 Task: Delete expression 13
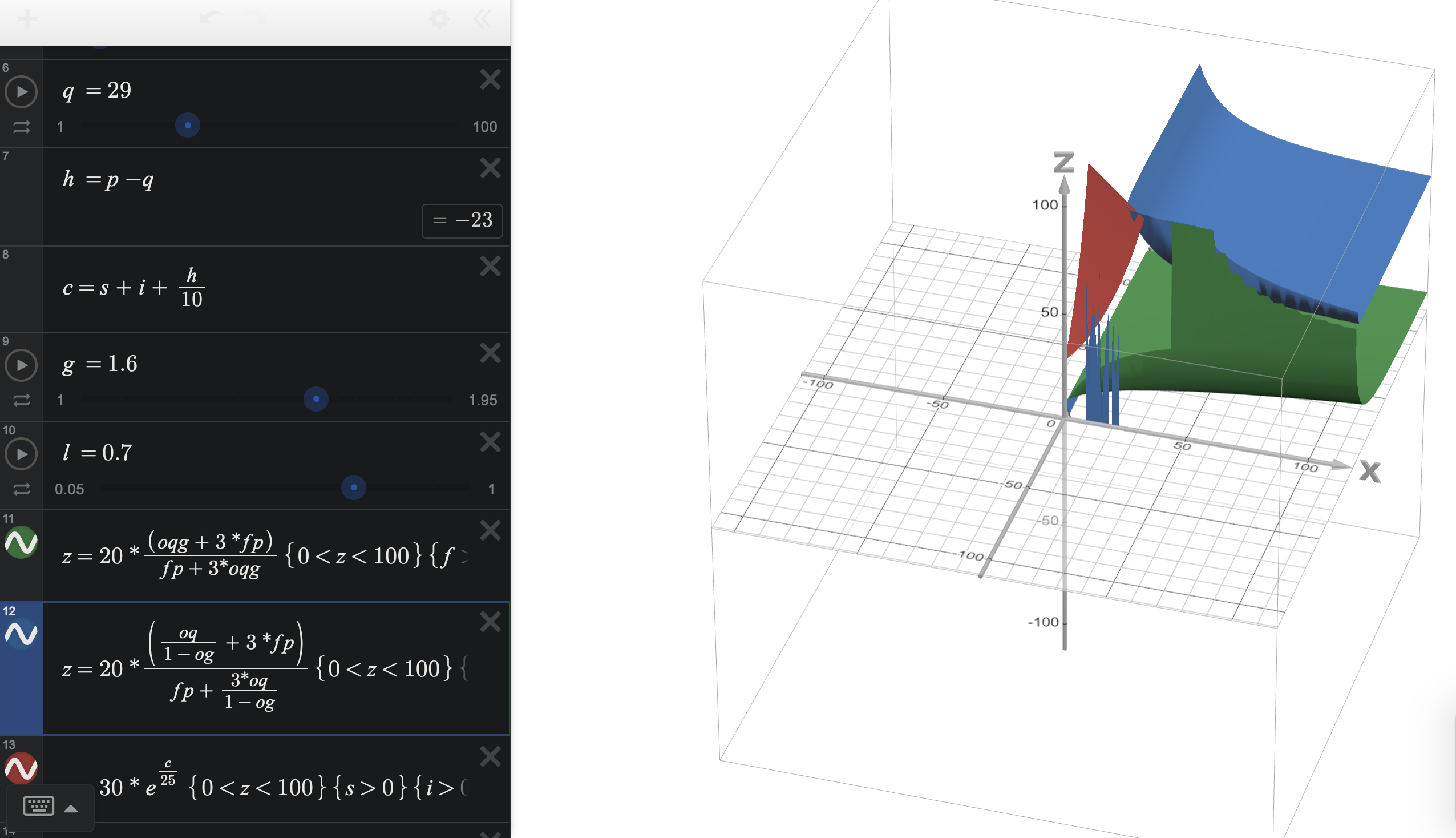490,756
